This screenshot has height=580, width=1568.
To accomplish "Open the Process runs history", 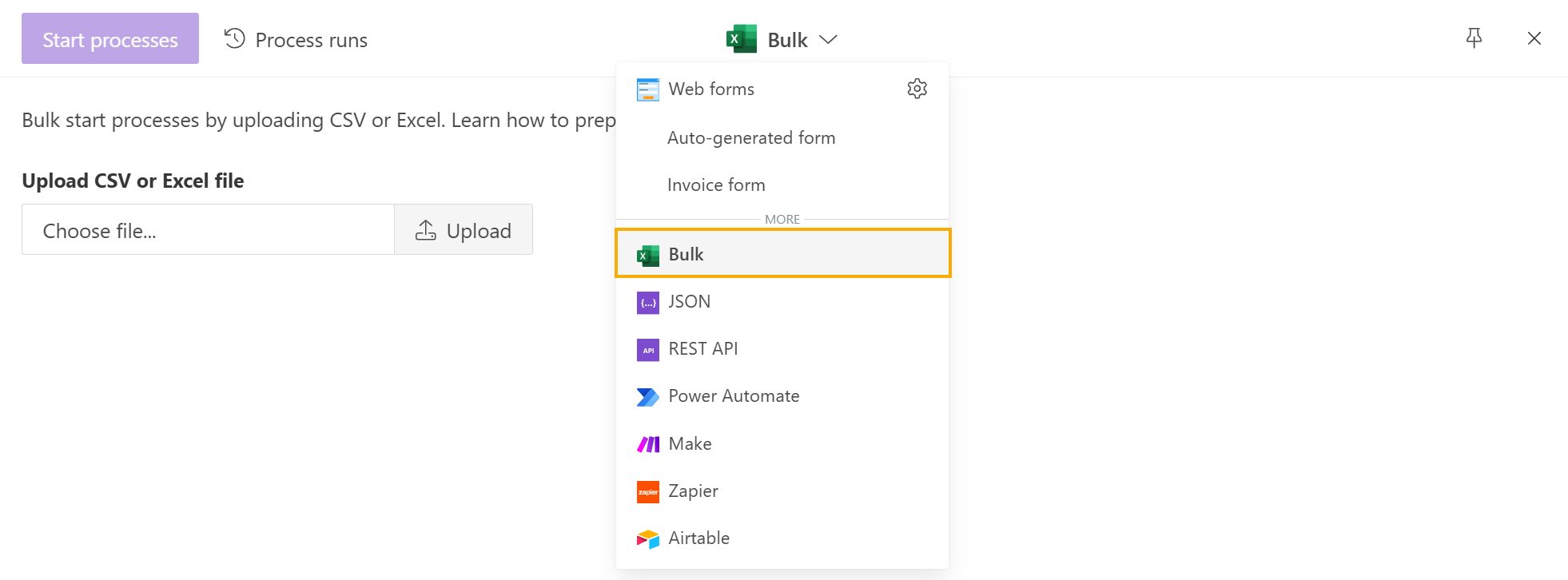I will [x=296, y=40].
